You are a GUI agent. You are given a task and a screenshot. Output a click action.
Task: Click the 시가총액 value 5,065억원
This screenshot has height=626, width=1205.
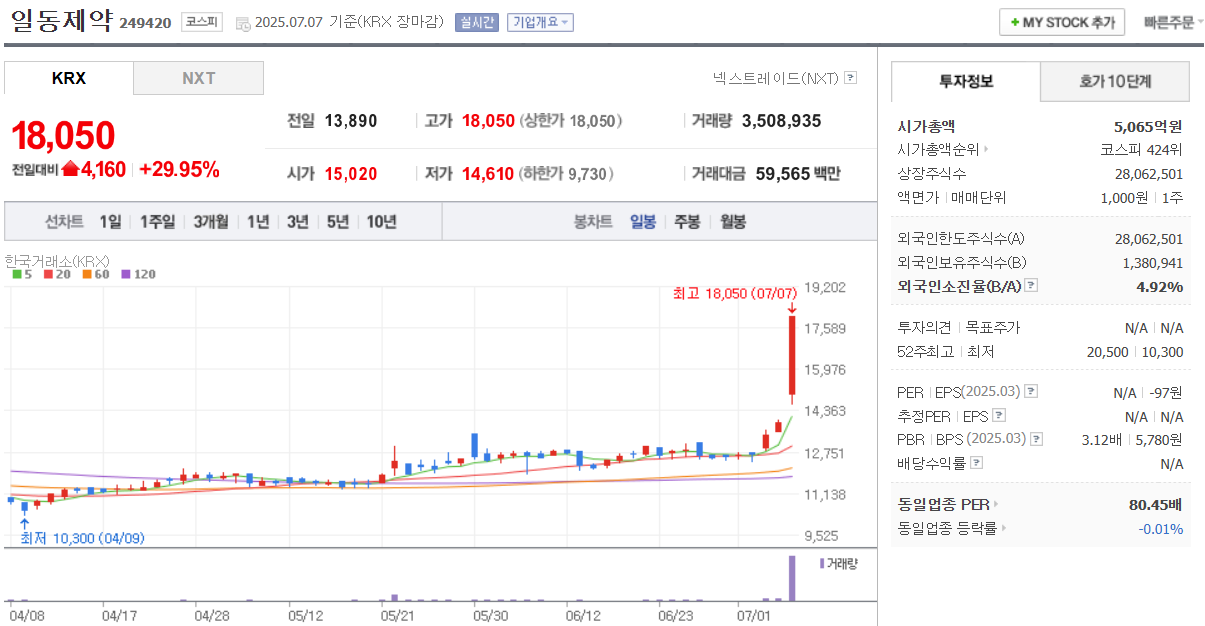1148,126
